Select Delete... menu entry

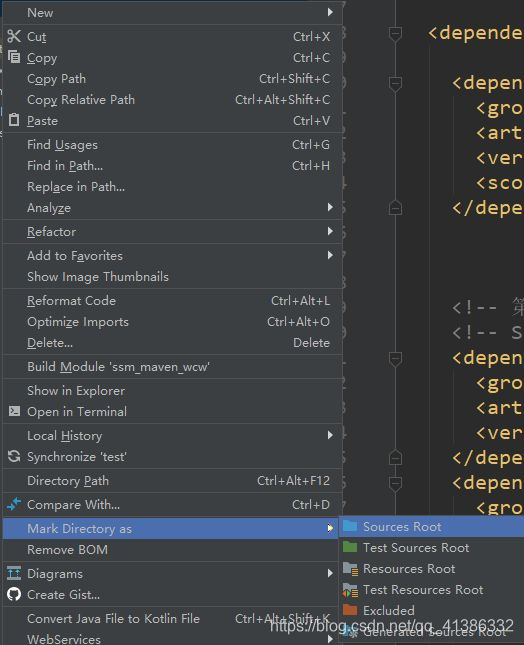point(172,343)
